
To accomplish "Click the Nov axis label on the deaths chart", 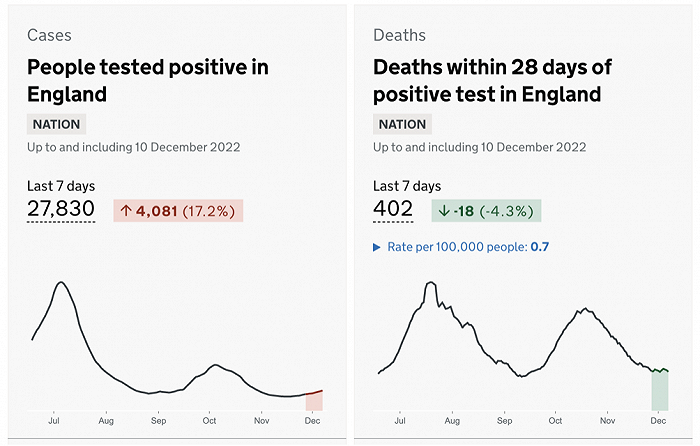I will click(x=608, y=423).
